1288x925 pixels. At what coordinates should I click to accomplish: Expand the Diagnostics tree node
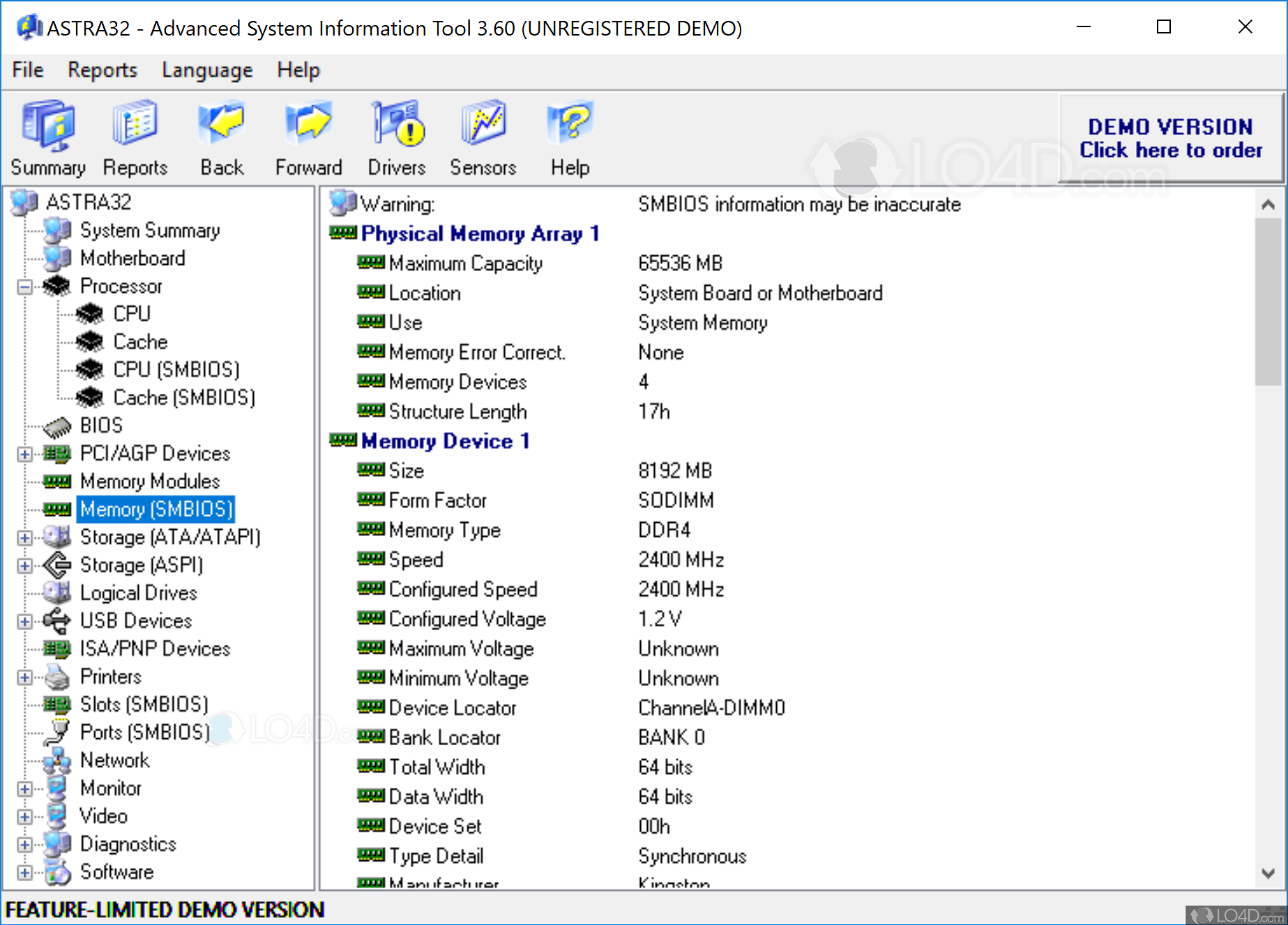pyautogui.click(x=25, y=844)
